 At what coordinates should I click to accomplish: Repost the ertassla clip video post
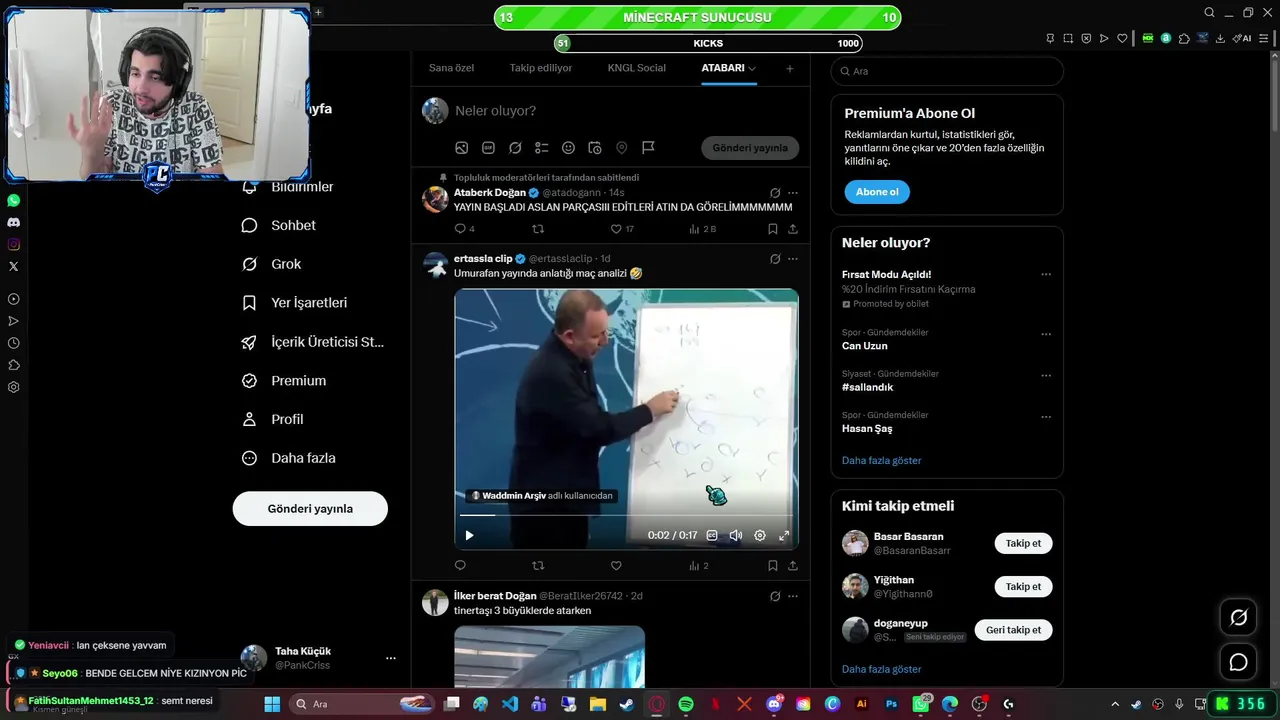pos(538,566)
